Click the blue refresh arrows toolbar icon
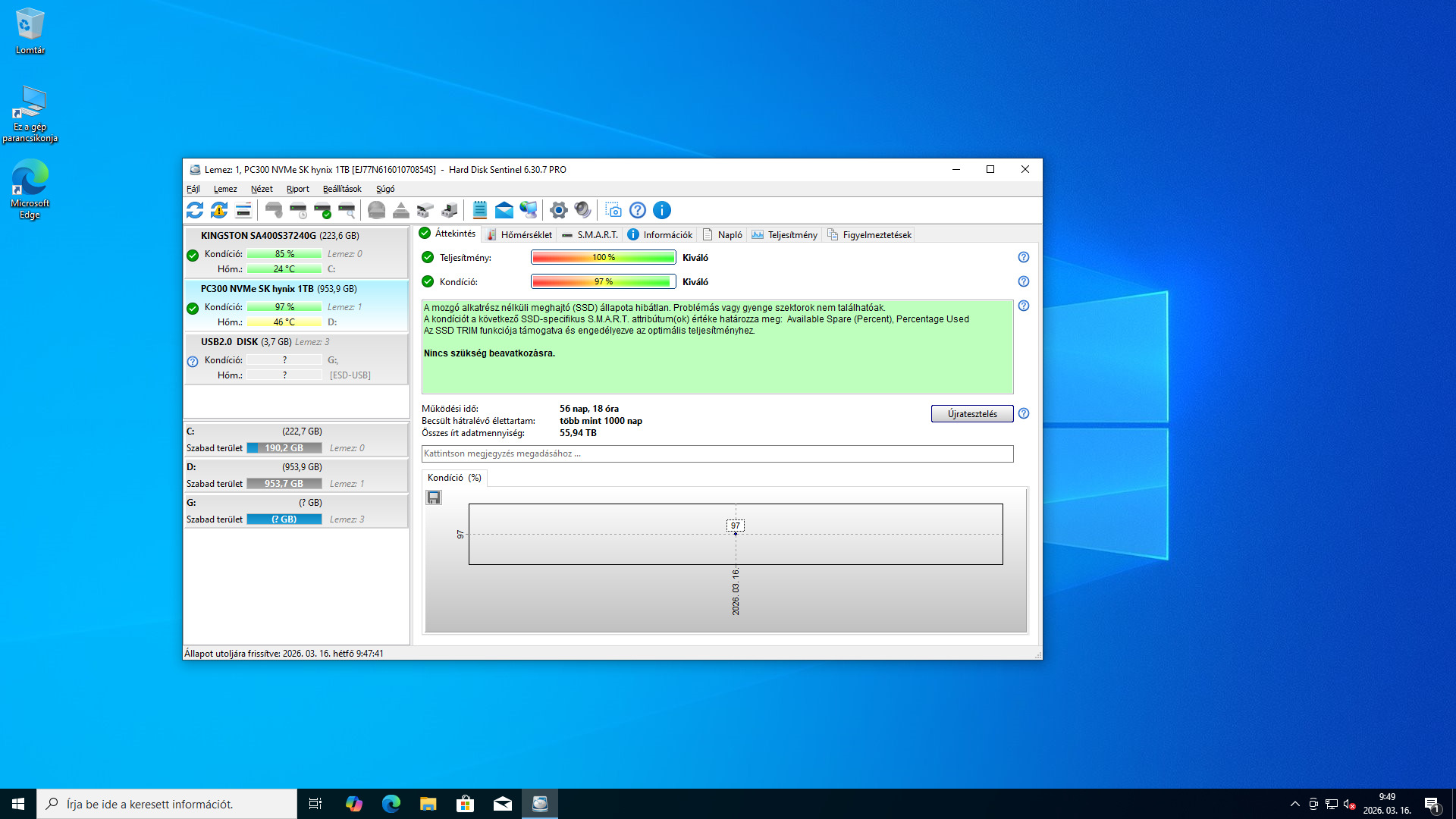Image resolution: width=1456 pixels, height=819 pixels. 195,210
